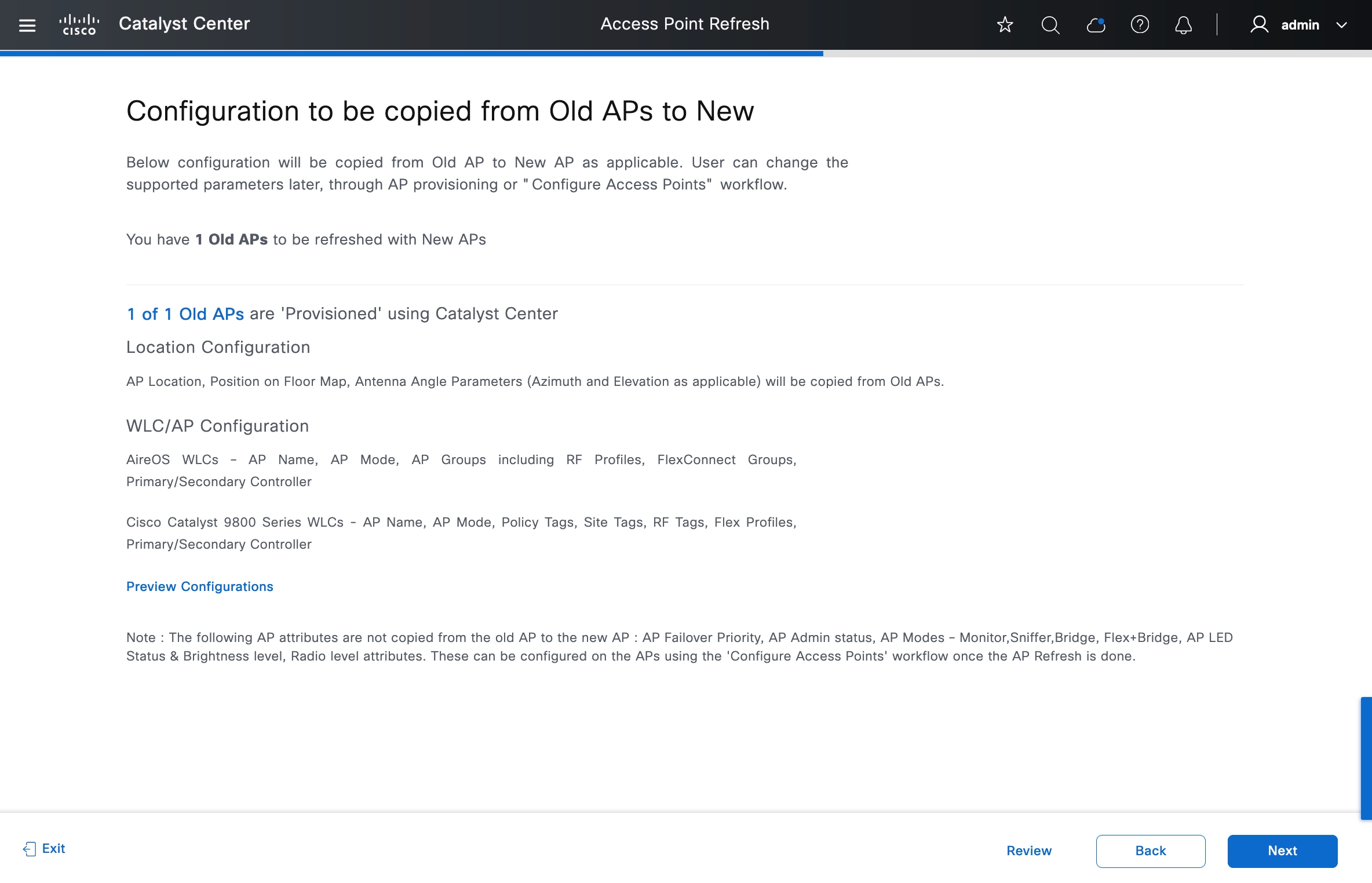Click the blue side tab on right edge
The image size is (1372, 883).
pos(1366,758)
